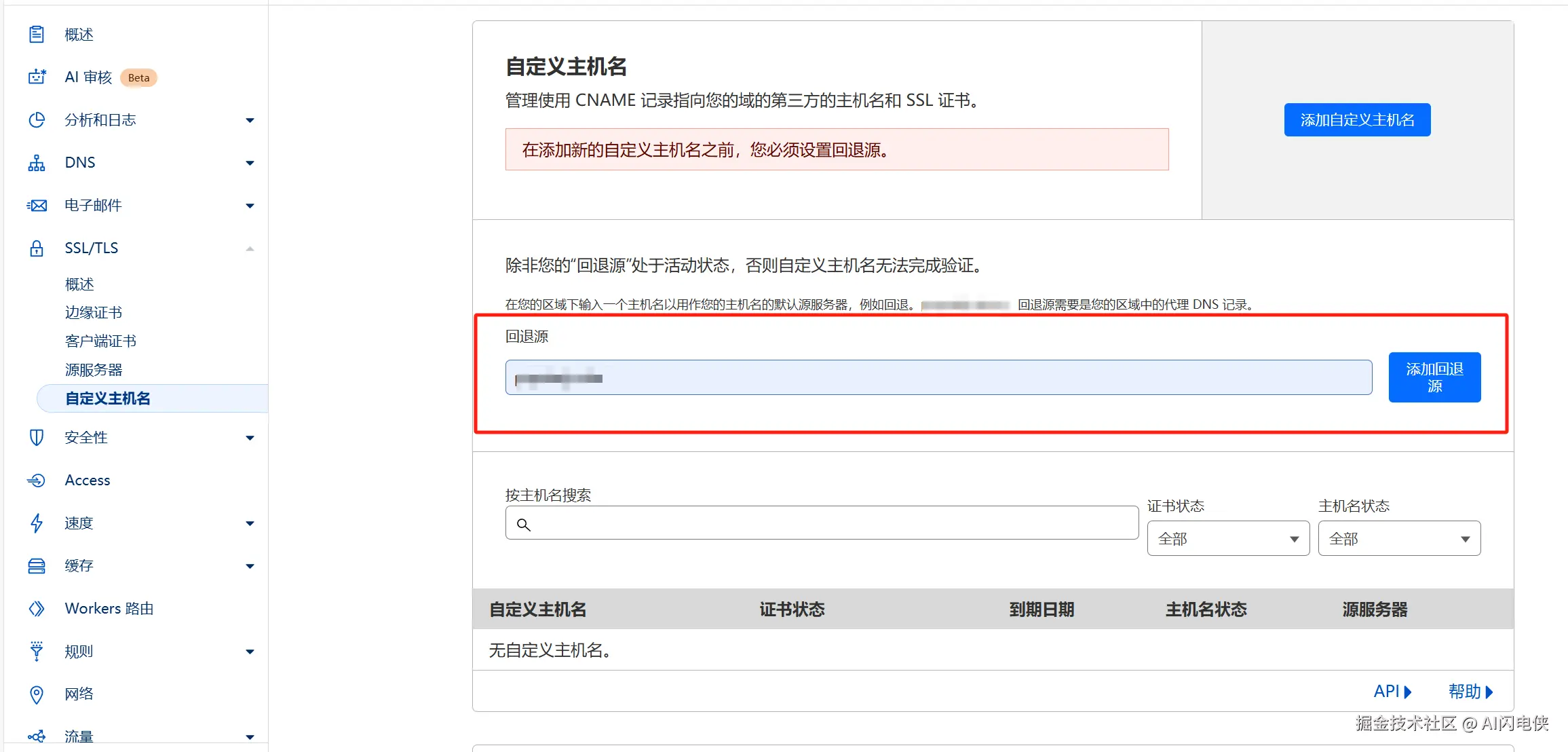Click the Workers 路由 diamond icon
This screenshot has width=1568, height=752.
37,609
